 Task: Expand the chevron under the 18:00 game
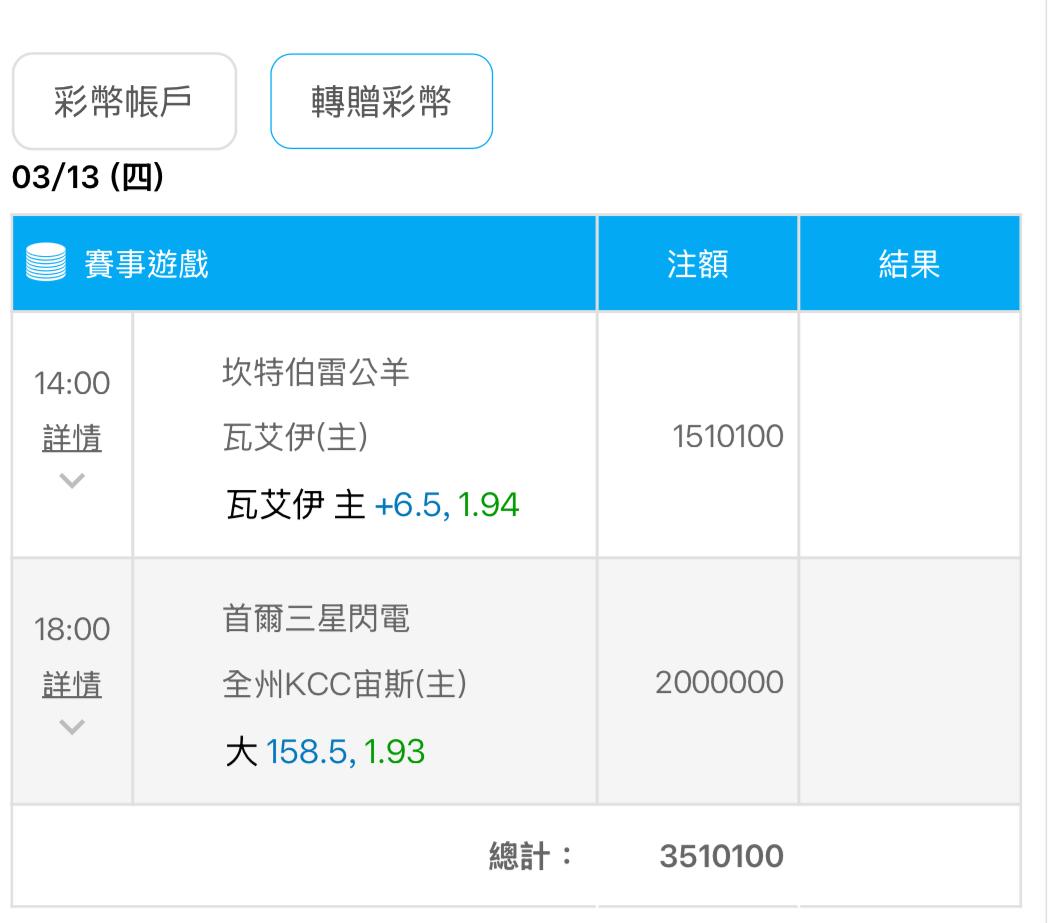point(72,727)
